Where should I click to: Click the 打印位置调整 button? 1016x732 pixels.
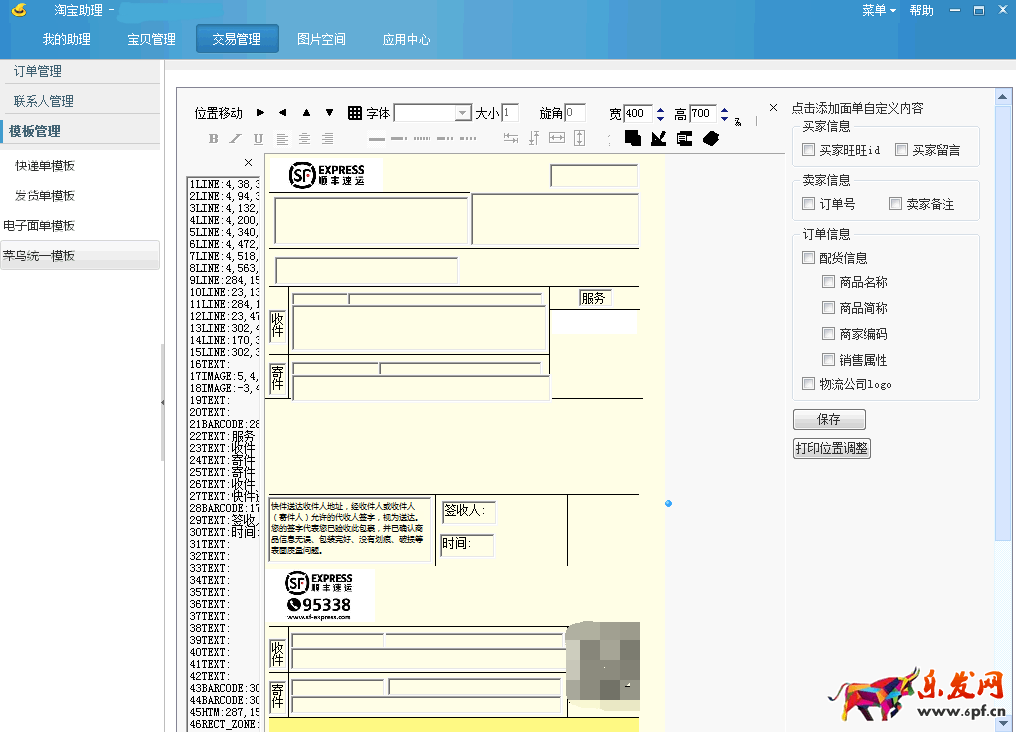point(832,448)
